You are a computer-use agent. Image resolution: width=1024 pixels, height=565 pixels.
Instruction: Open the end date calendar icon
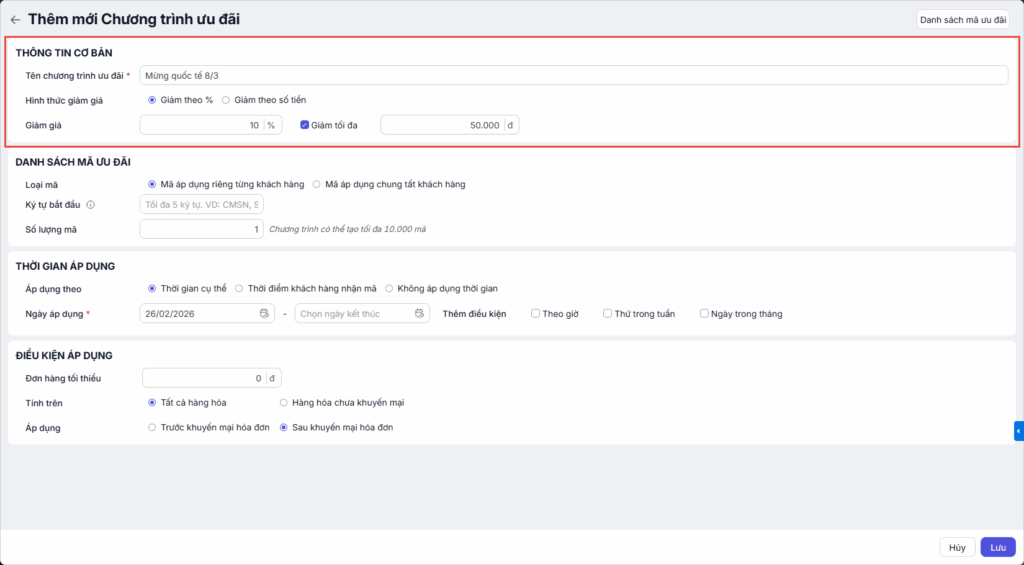point(420,314)
